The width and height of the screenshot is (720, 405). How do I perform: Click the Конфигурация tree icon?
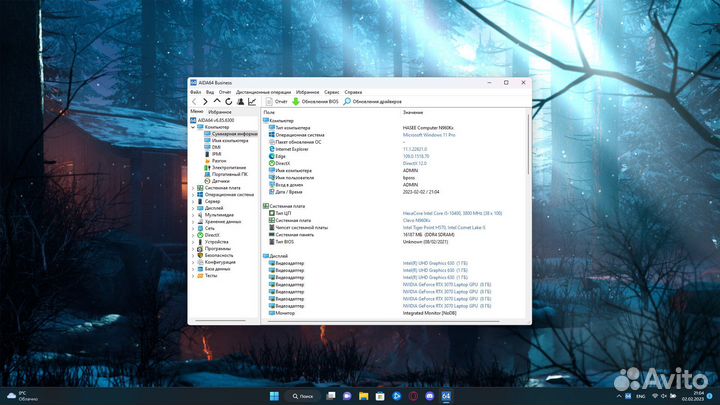(200, 262)
